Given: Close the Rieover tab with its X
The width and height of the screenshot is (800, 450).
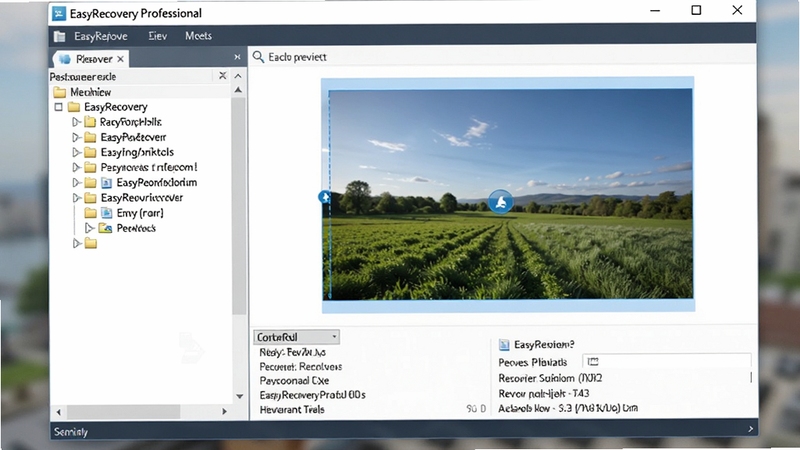Looking at the screenshot, I should coord(120,59).
